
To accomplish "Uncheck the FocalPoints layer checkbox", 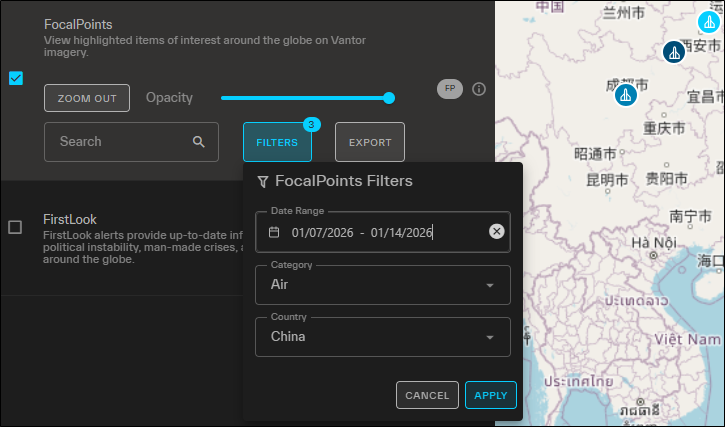I will coord(16,78).
